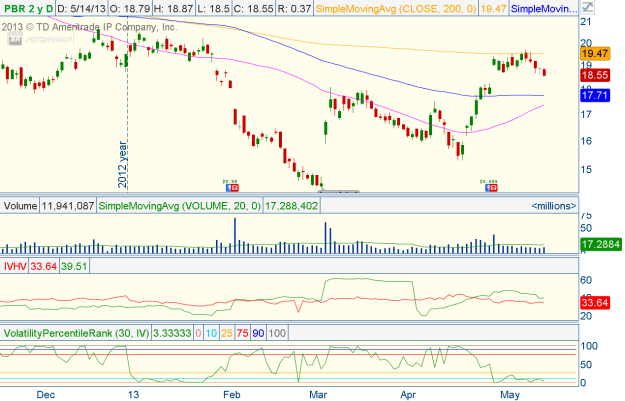Click the IVHV study label

click(17, 266)
